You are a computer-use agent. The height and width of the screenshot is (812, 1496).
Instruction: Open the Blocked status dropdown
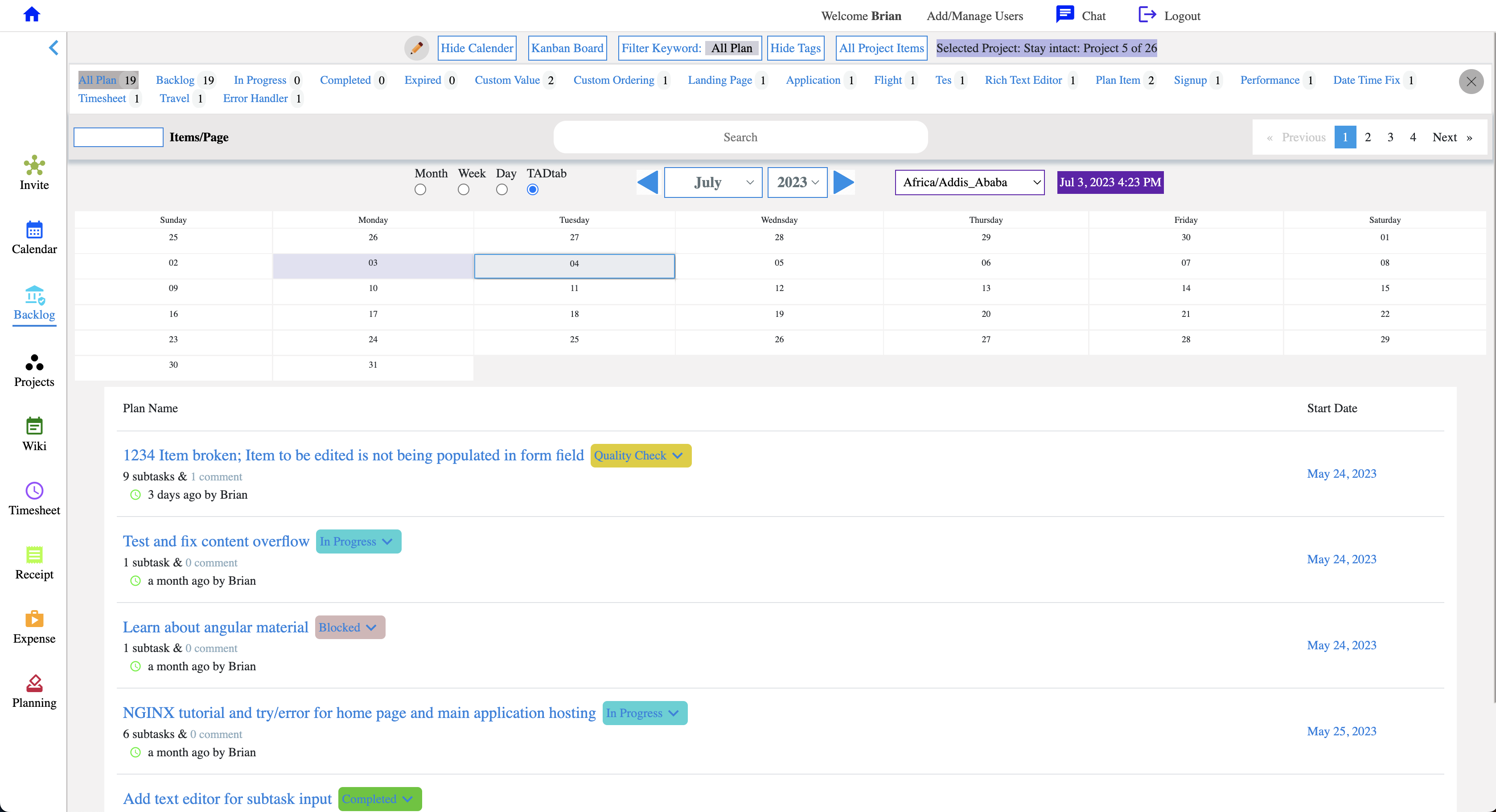click(350, 627)
